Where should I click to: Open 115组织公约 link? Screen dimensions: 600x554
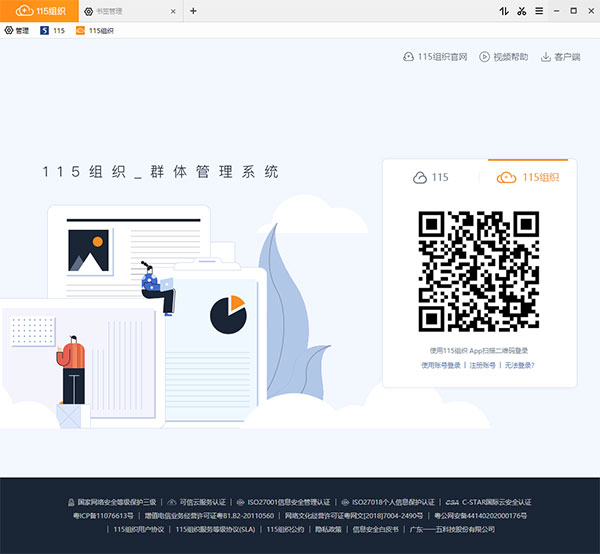click(x=285, y=530)
